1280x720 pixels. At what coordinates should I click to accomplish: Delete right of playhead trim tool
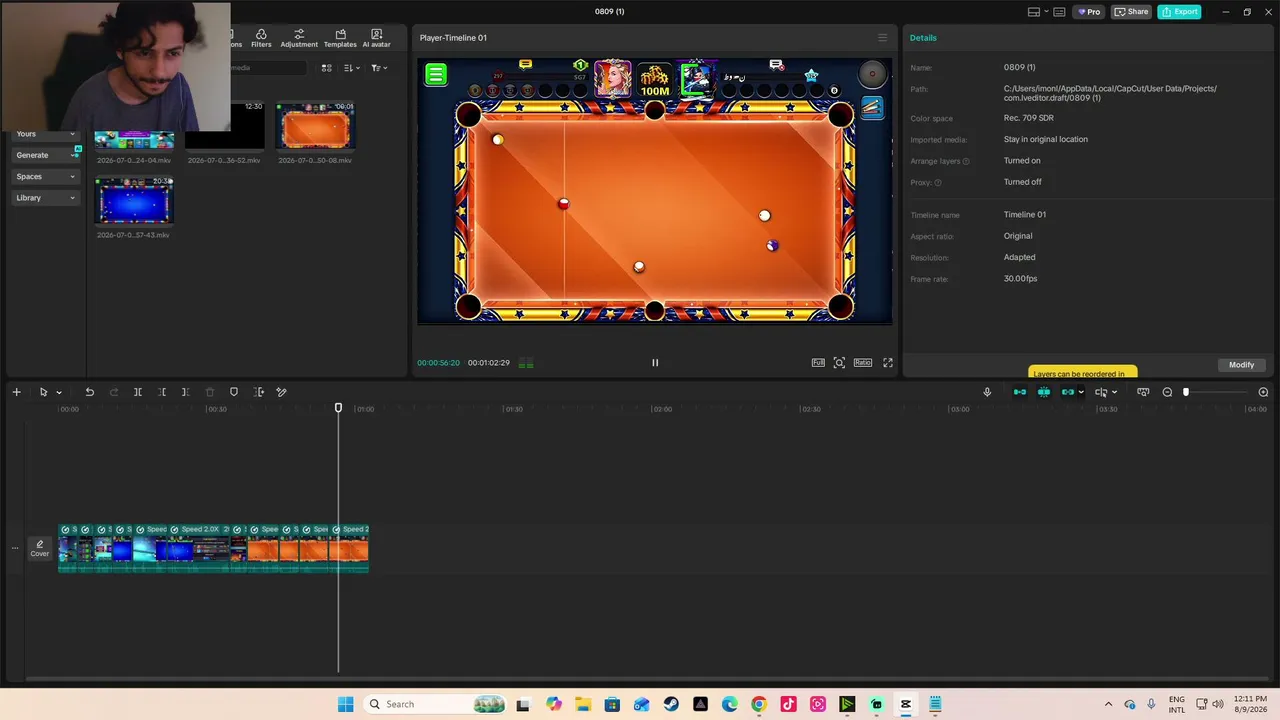coord(185,392)
